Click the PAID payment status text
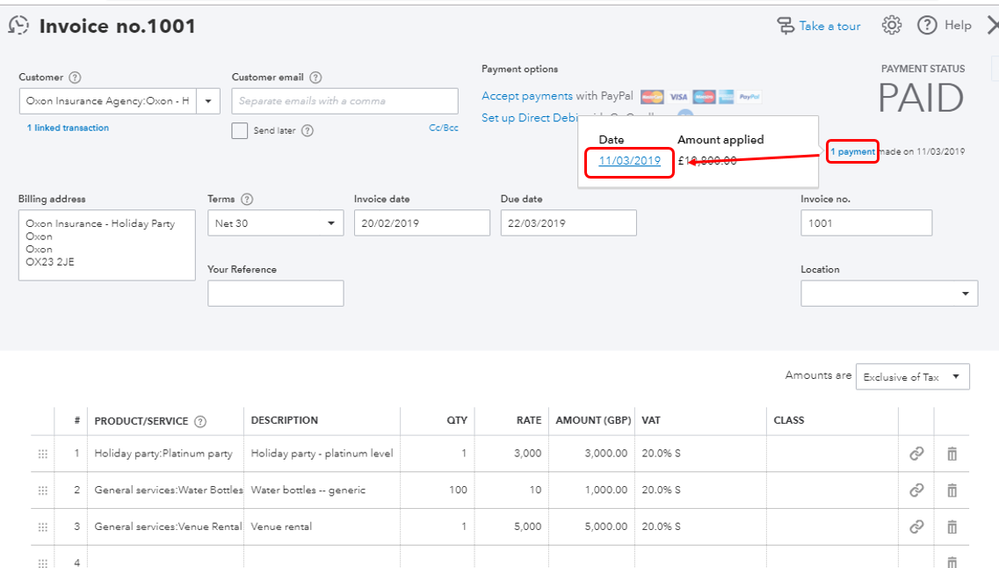This screenshot has height=568, width=999. [x=921, y=98]
